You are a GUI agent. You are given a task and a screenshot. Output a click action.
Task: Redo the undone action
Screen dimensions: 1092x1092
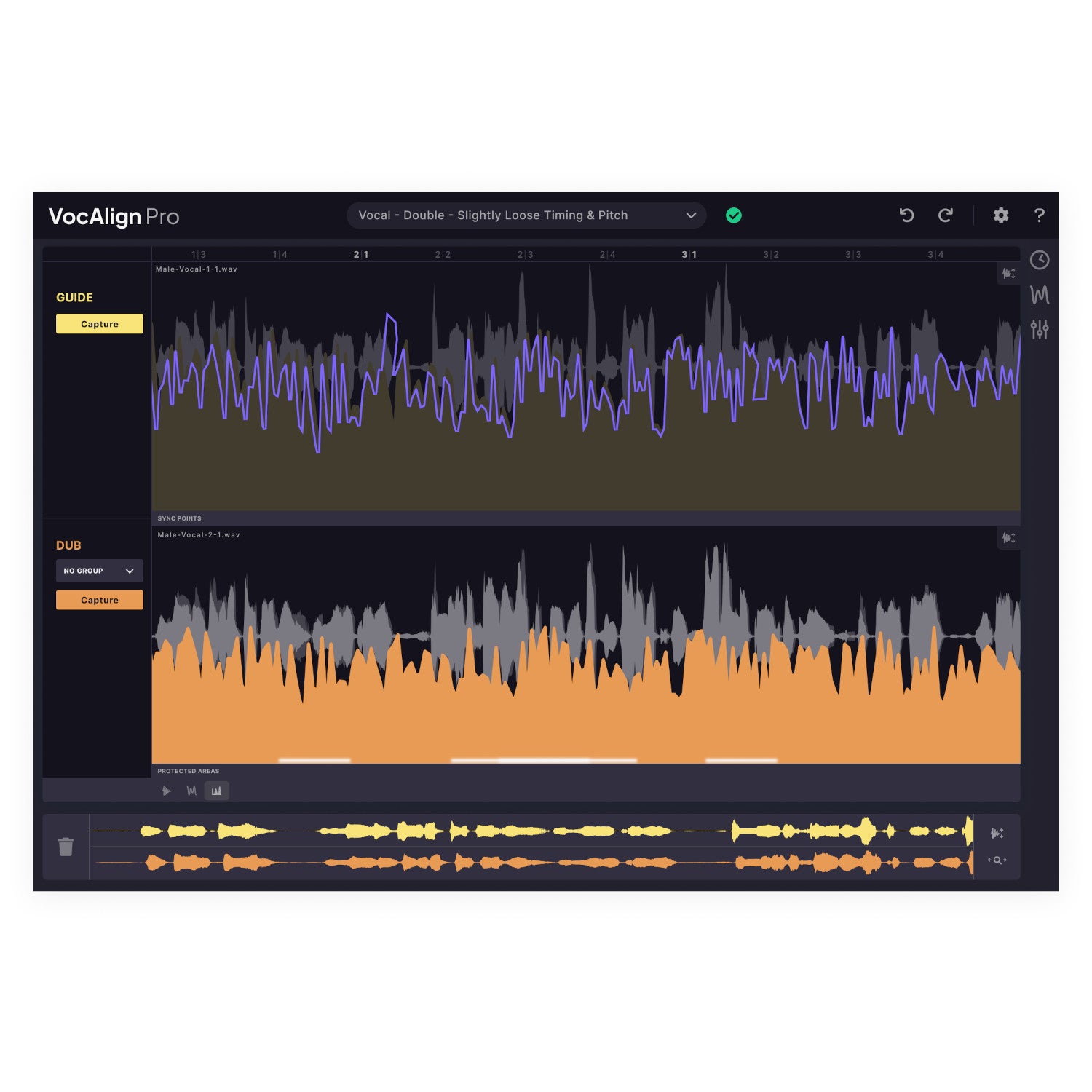(946, 215)
